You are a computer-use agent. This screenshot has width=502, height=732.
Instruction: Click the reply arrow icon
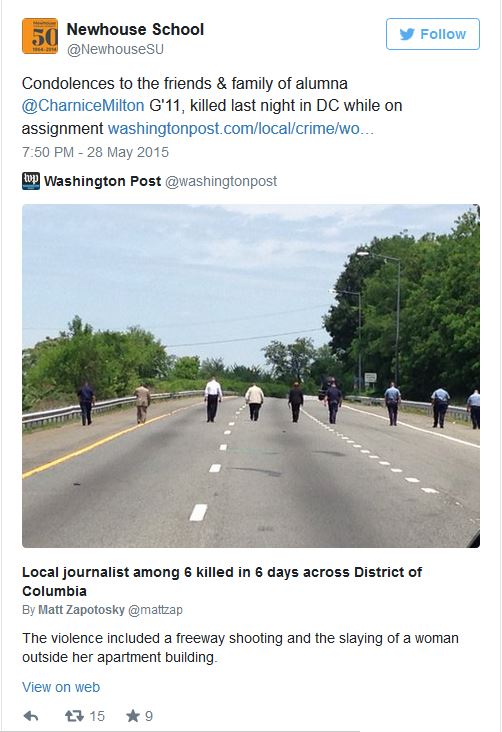[x=31, y=716]
